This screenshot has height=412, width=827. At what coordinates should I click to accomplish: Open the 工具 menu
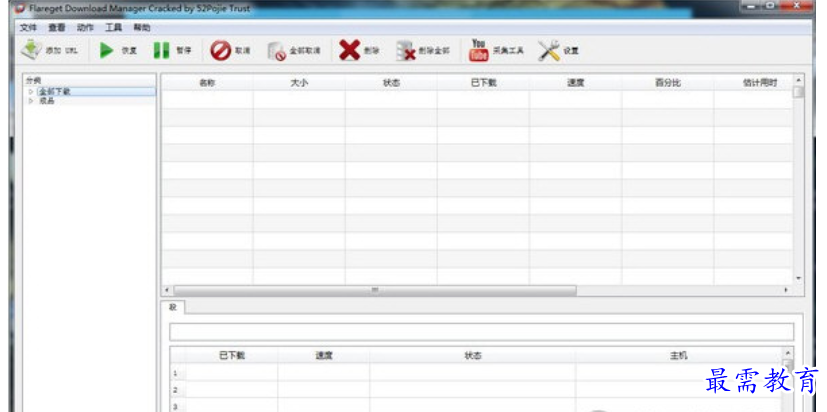pos(113,27)
